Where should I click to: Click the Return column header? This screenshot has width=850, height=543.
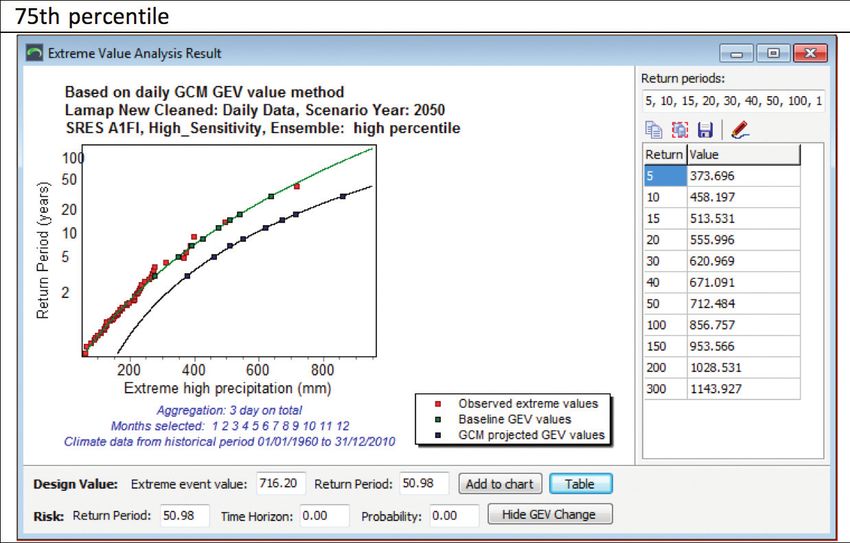(x=665, y=154)
